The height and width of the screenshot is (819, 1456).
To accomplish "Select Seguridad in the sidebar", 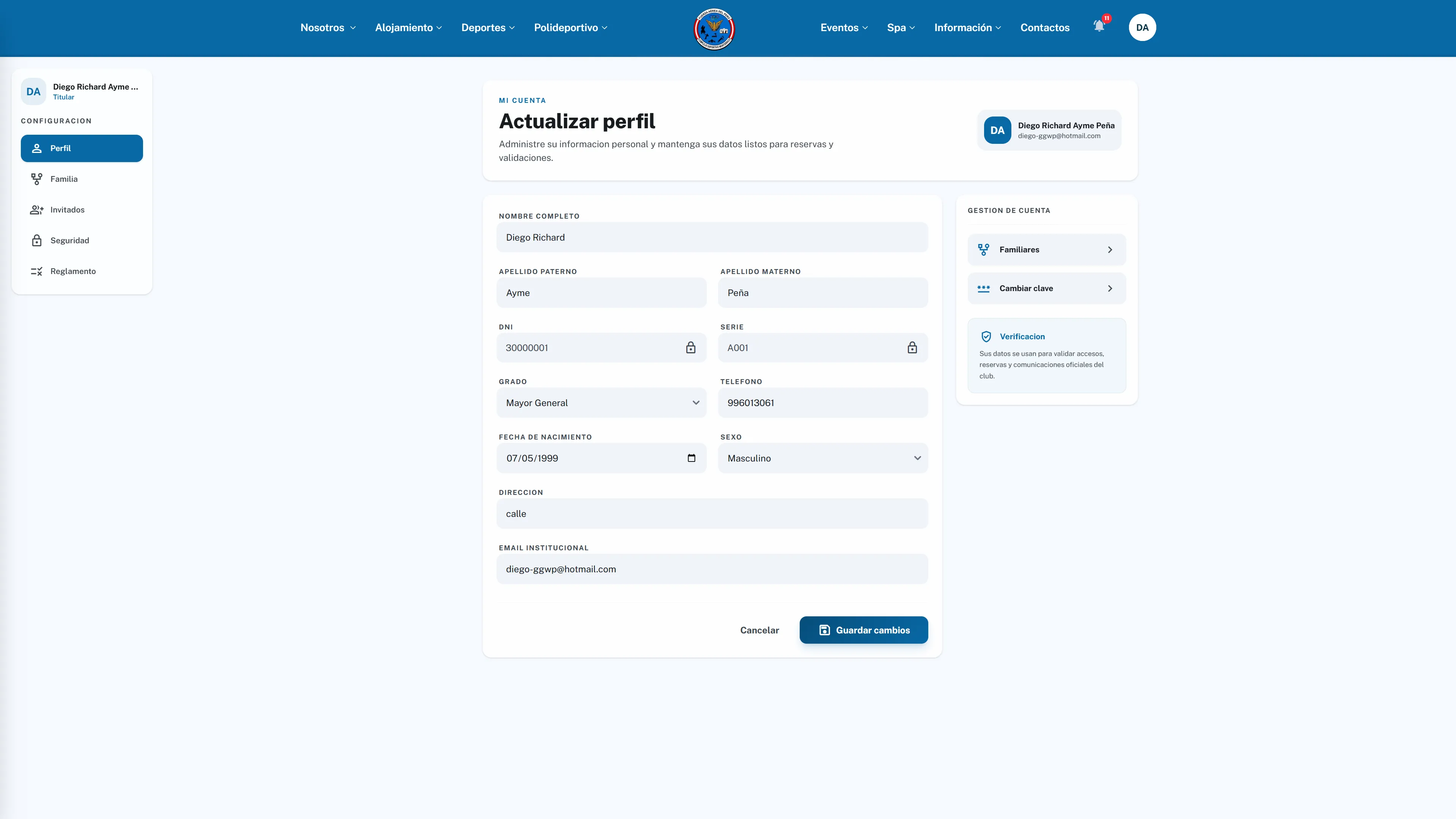I will [82, 240].
